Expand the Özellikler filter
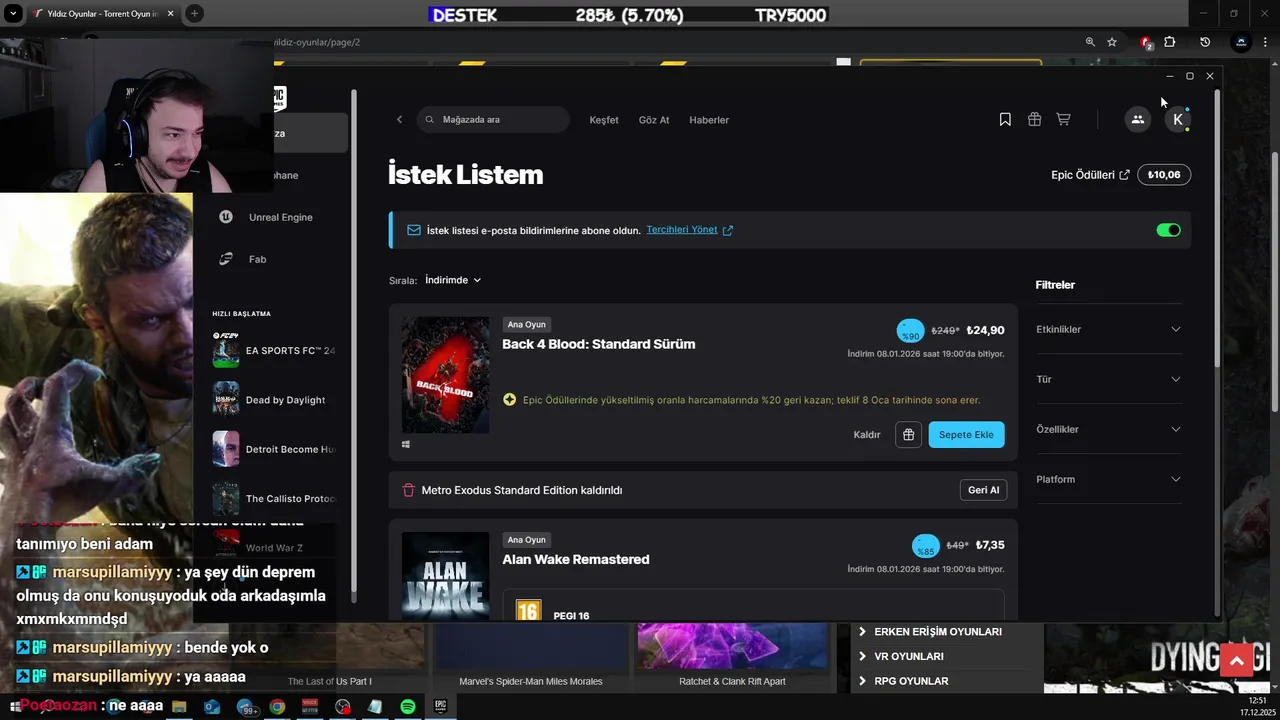Image resolution: width=1280 pixels, height=720 pixels. (1108, 429)
